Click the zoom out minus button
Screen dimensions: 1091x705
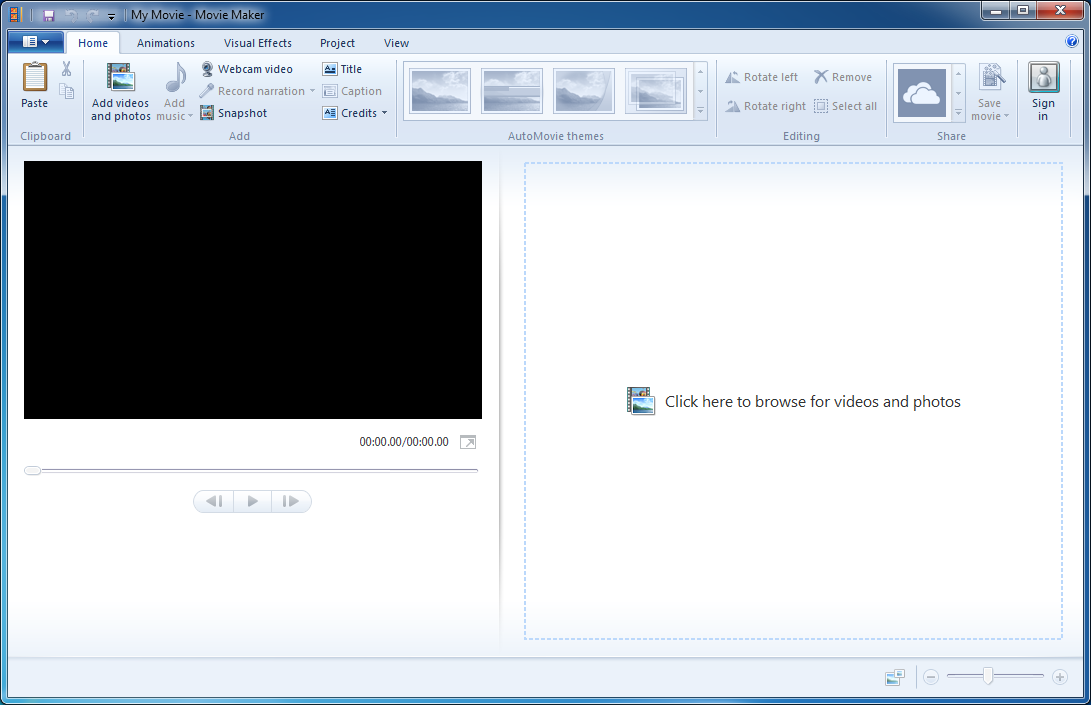coord(931,676)
